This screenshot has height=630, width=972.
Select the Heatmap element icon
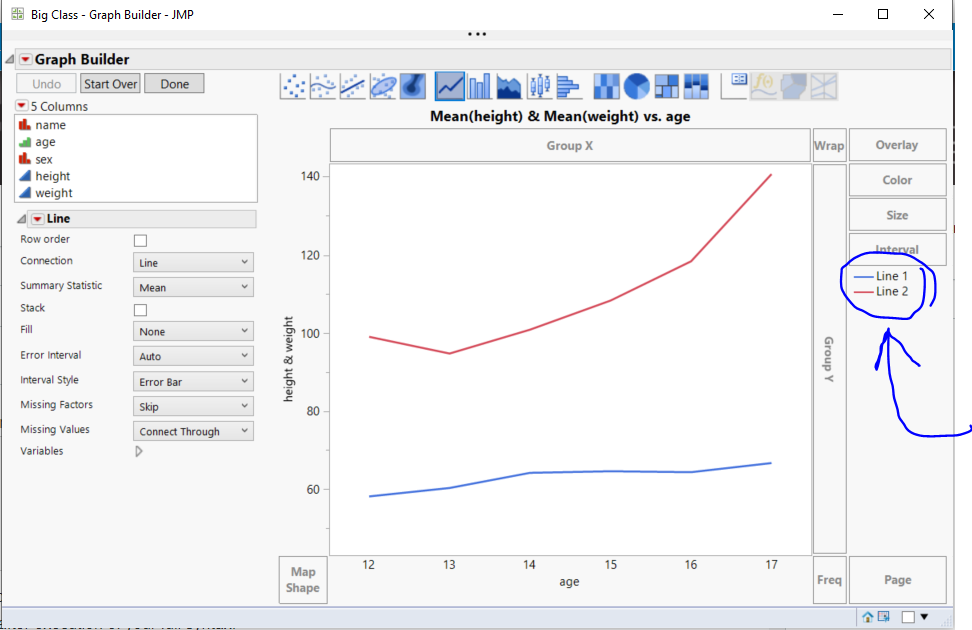tap(606, 86)
